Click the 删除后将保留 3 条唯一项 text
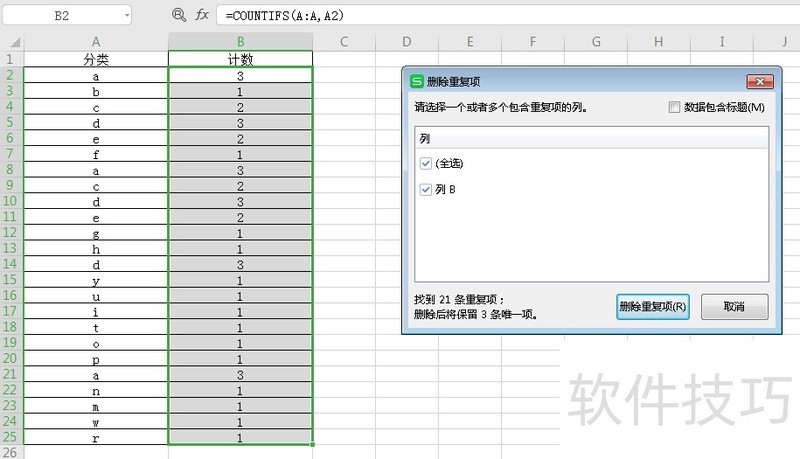 (x=476, y=314)
